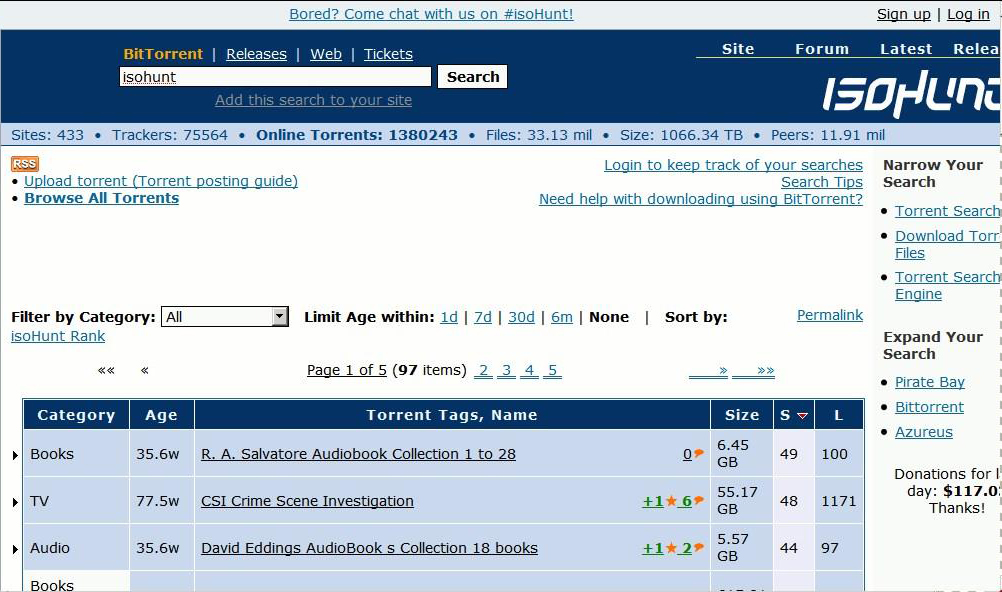Open comments via bubble icon on CSI row
The width and height of the screenshot is (1002, 592).
pyautogui.click(x=699, y=500)
